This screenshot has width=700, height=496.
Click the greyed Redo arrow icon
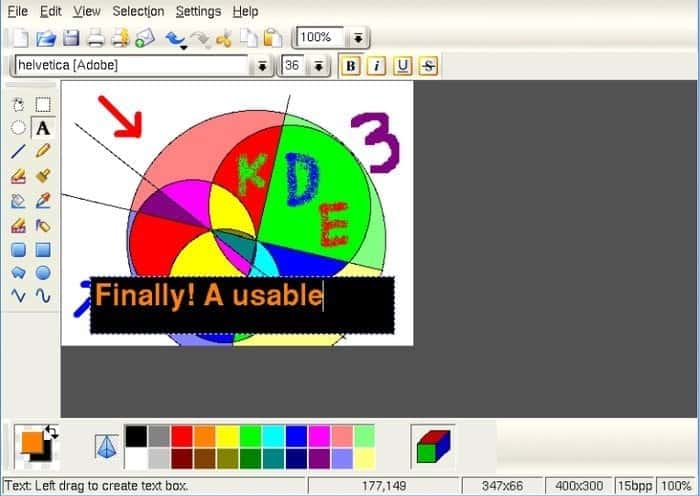point(201,39)
